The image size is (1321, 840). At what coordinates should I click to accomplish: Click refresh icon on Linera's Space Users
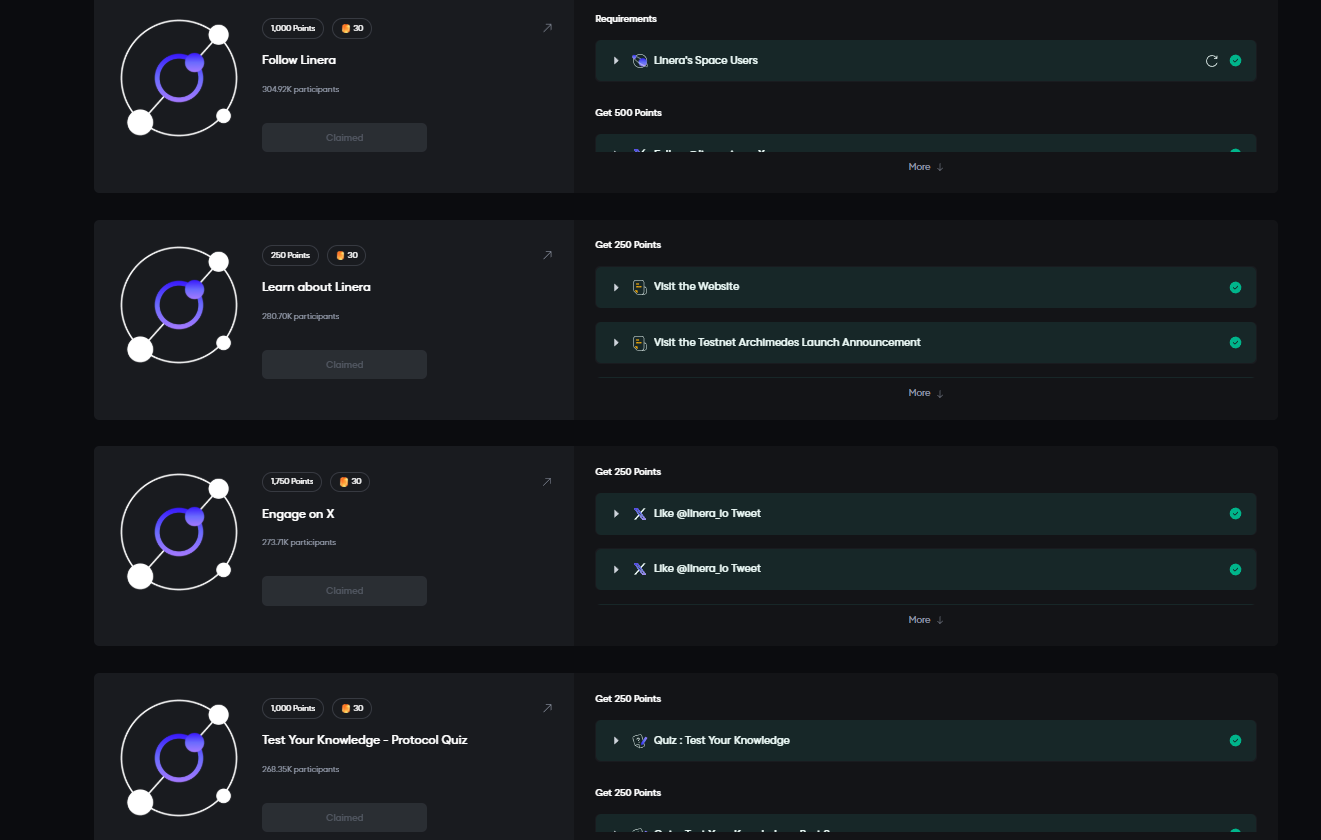tap(1212, 61)
